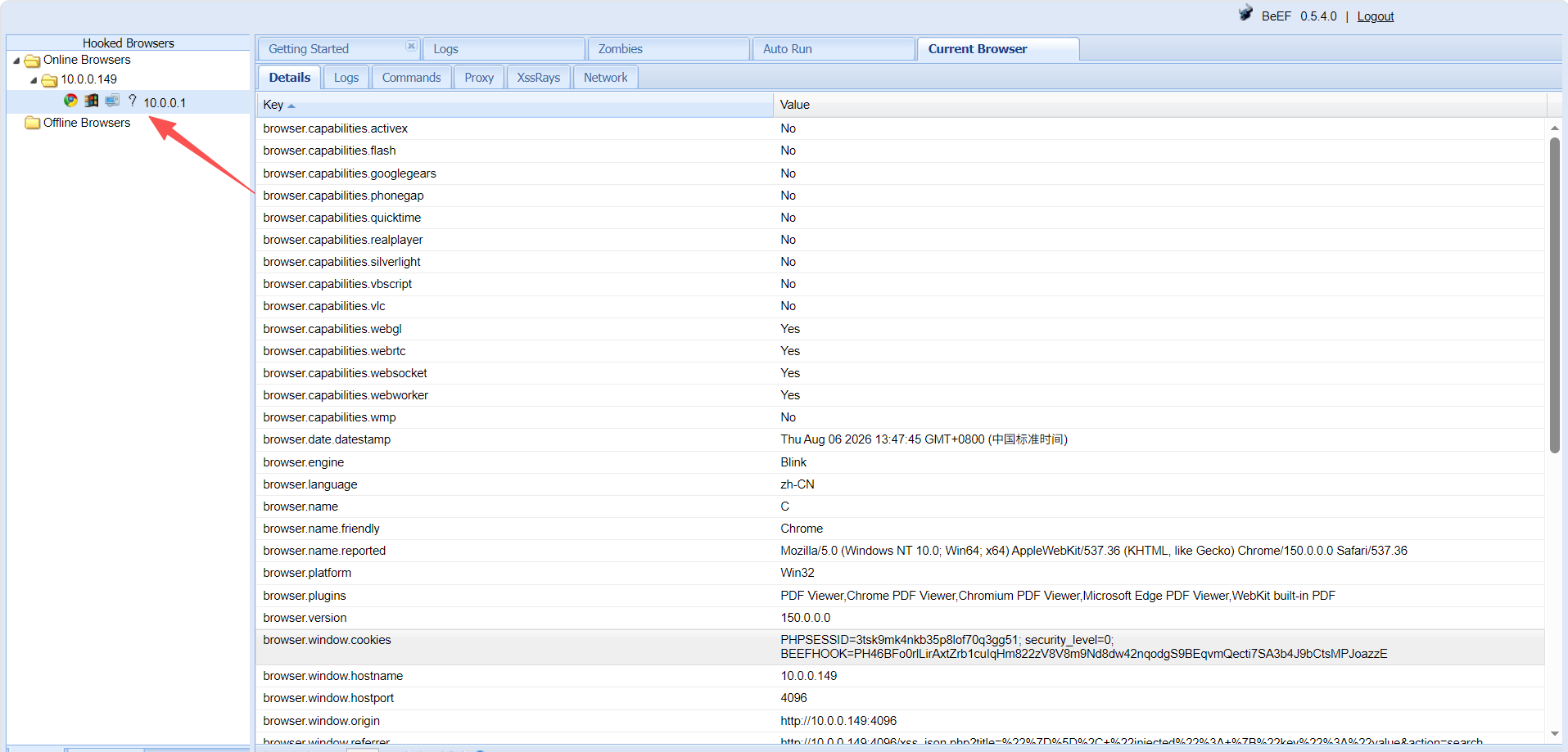Click the Chrome icon of hooked browser 10.0.0.1

point(71,101)
